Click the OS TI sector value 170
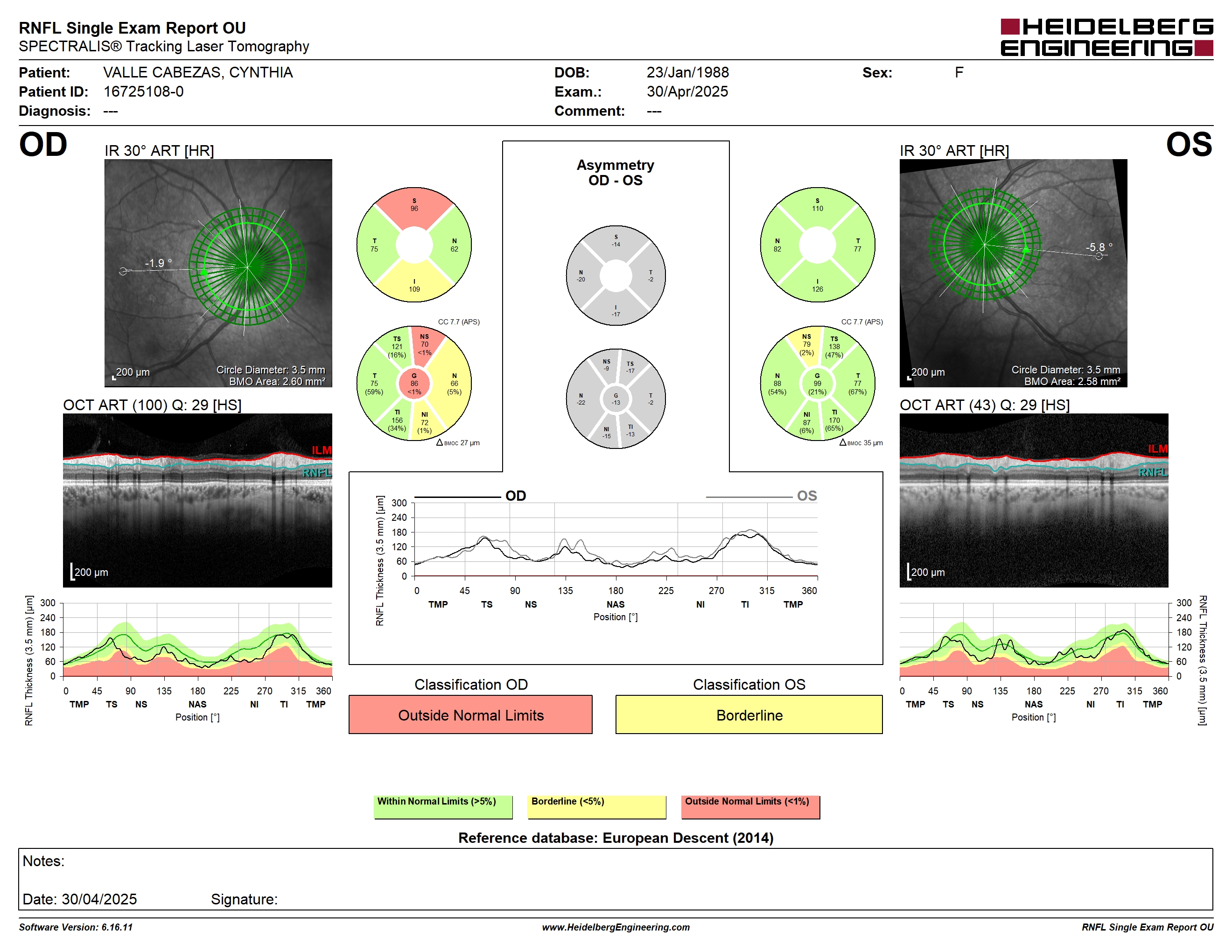The width and height of the screenshot is (1232, 952). tap(834, 420)
